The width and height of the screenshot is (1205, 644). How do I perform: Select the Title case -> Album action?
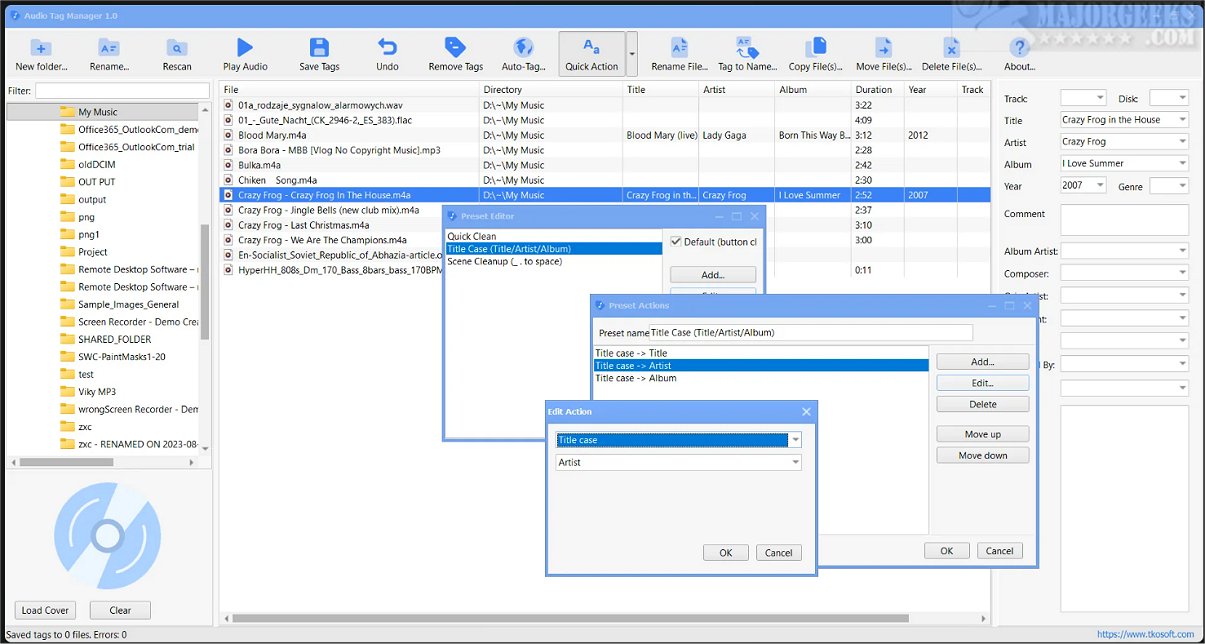click(x=636, y=378)
